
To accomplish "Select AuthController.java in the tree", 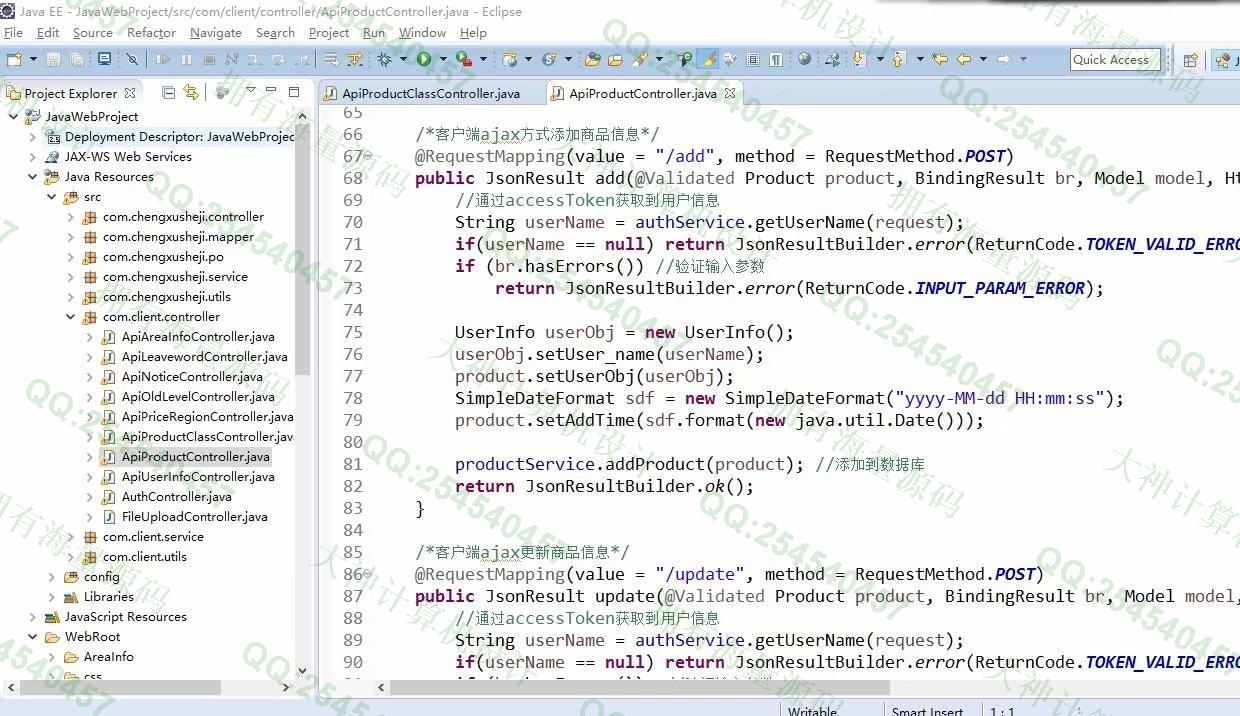I will tap(177, 496).
